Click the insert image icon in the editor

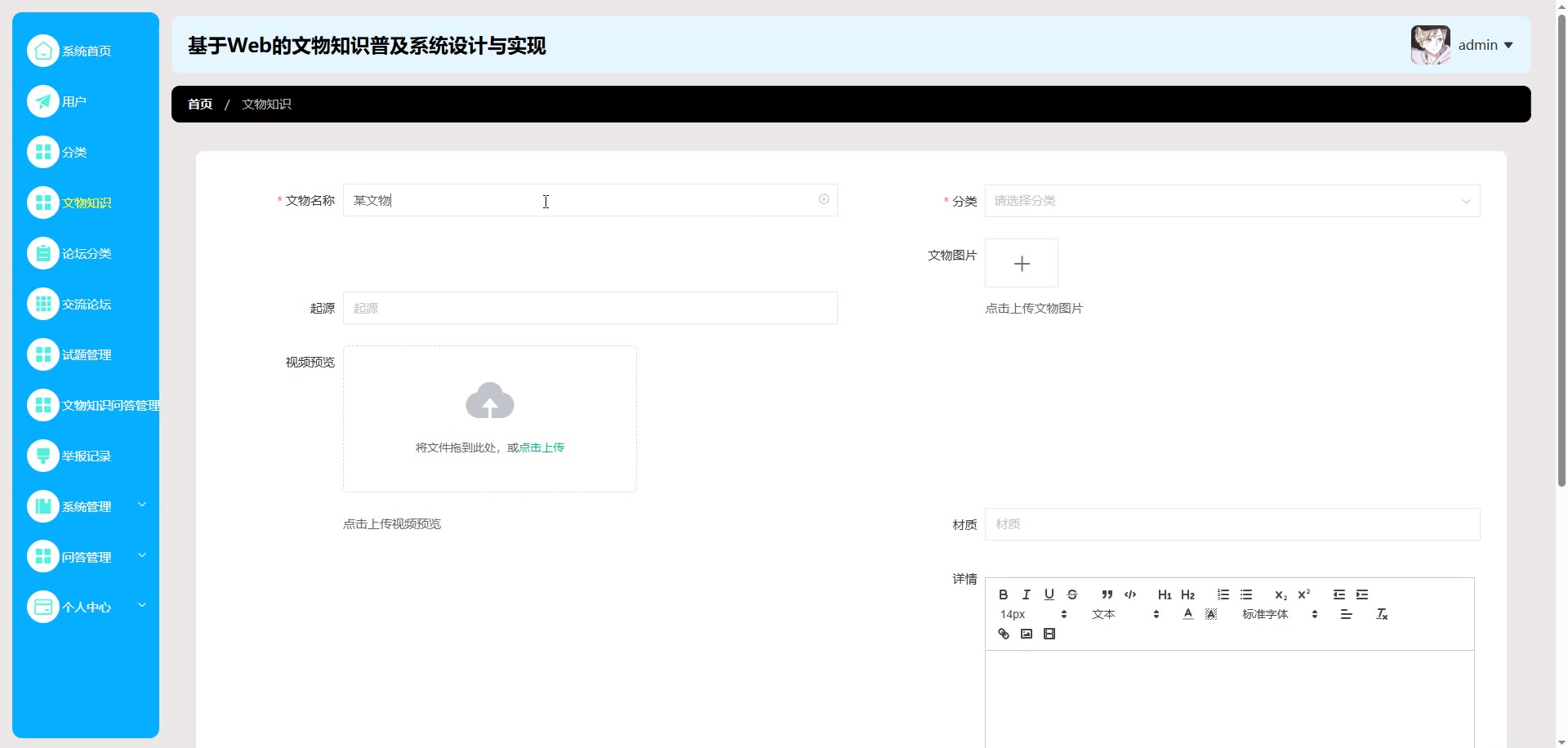(1027, 634)
